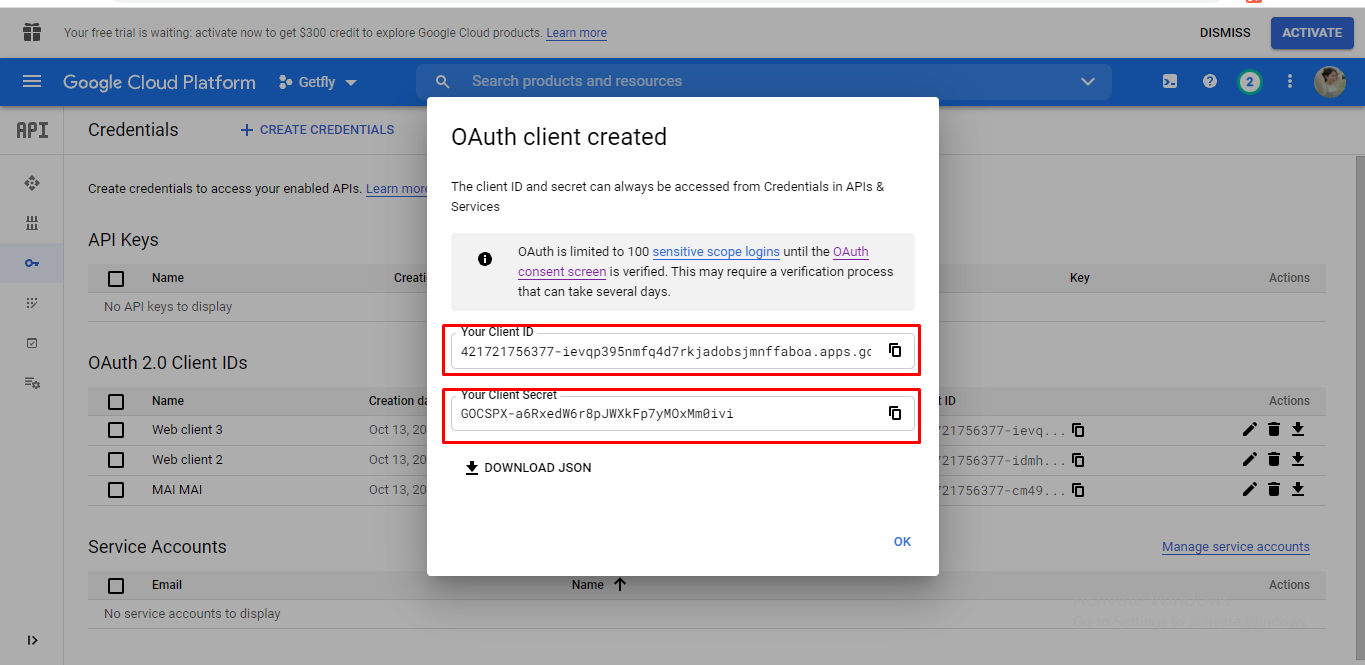The width and height of the screenshot is (1365, 665).
Task: Open the help question mark menu
Action: pos(1210,82)
